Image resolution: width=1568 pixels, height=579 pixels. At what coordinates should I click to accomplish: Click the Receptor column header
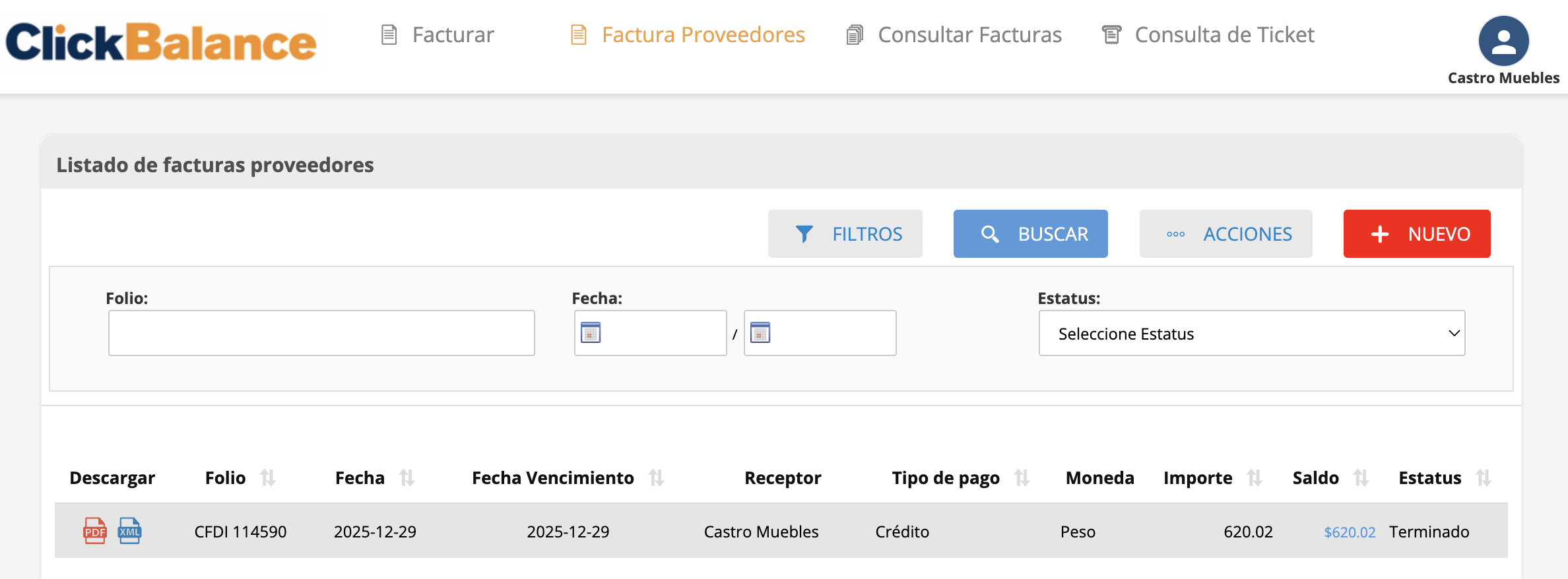783,477
